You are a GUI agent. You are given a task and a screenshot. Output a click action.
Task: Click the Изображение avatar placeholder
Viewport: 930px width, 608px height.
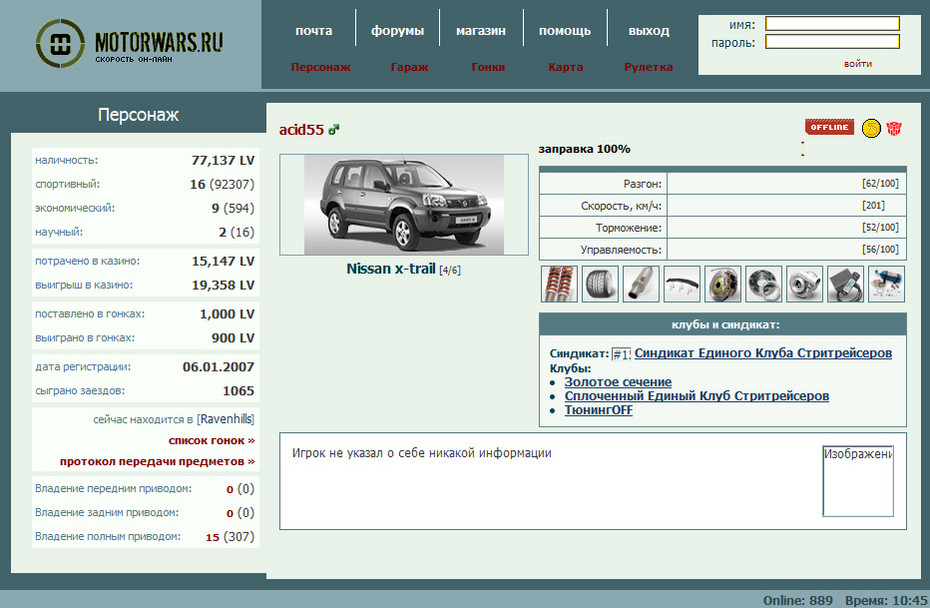pyautogui.click(x=858, y=480)
